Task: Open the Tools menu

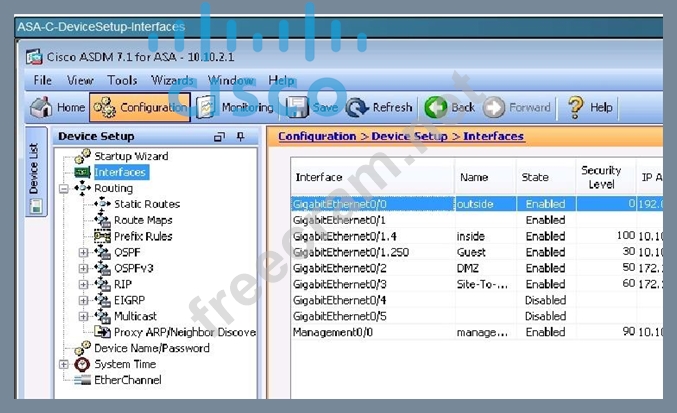Action: click(x=122, y=80)
